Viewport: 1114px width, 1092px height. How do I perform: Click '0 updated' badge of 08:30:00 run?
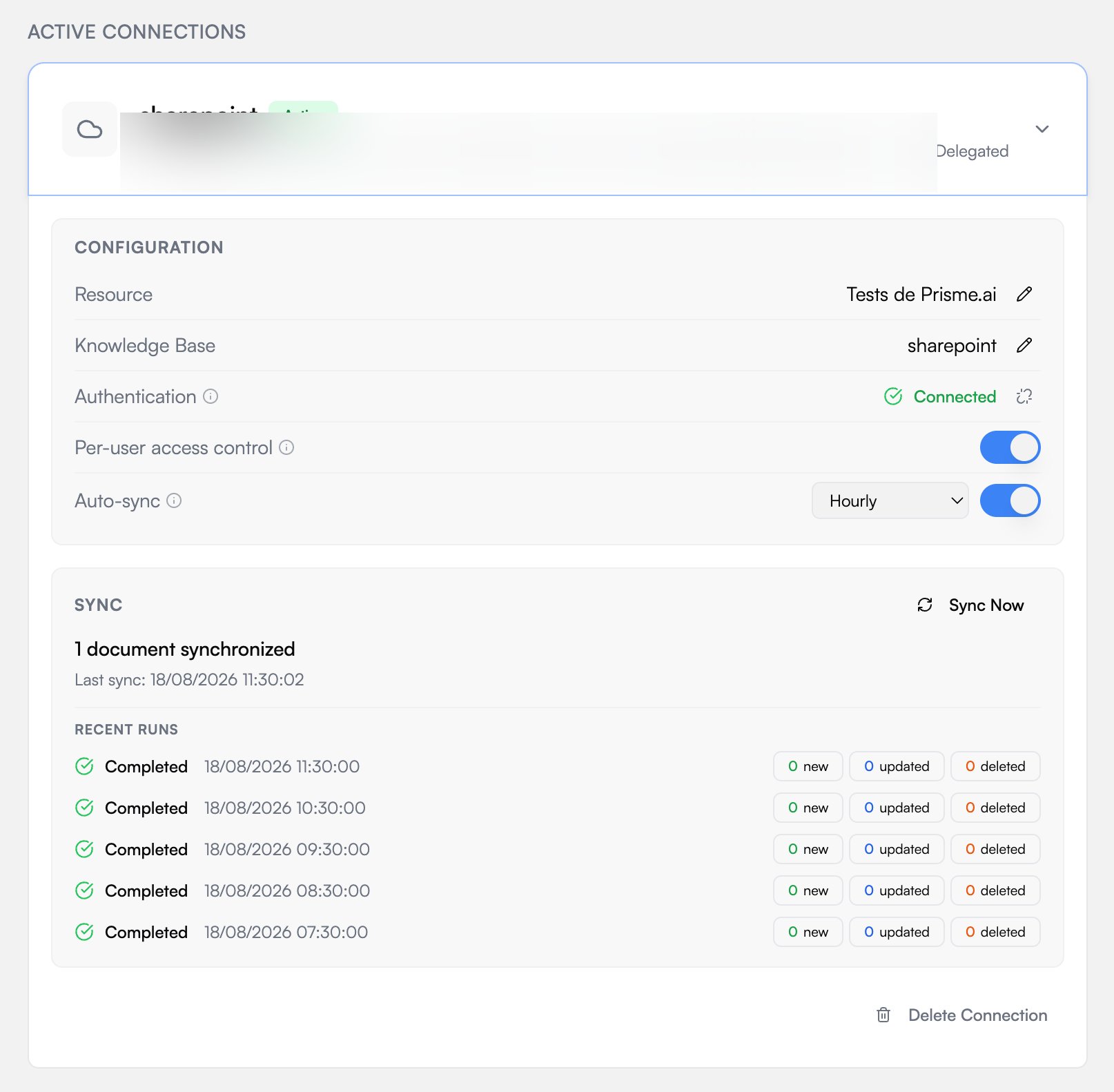point(897,890)
